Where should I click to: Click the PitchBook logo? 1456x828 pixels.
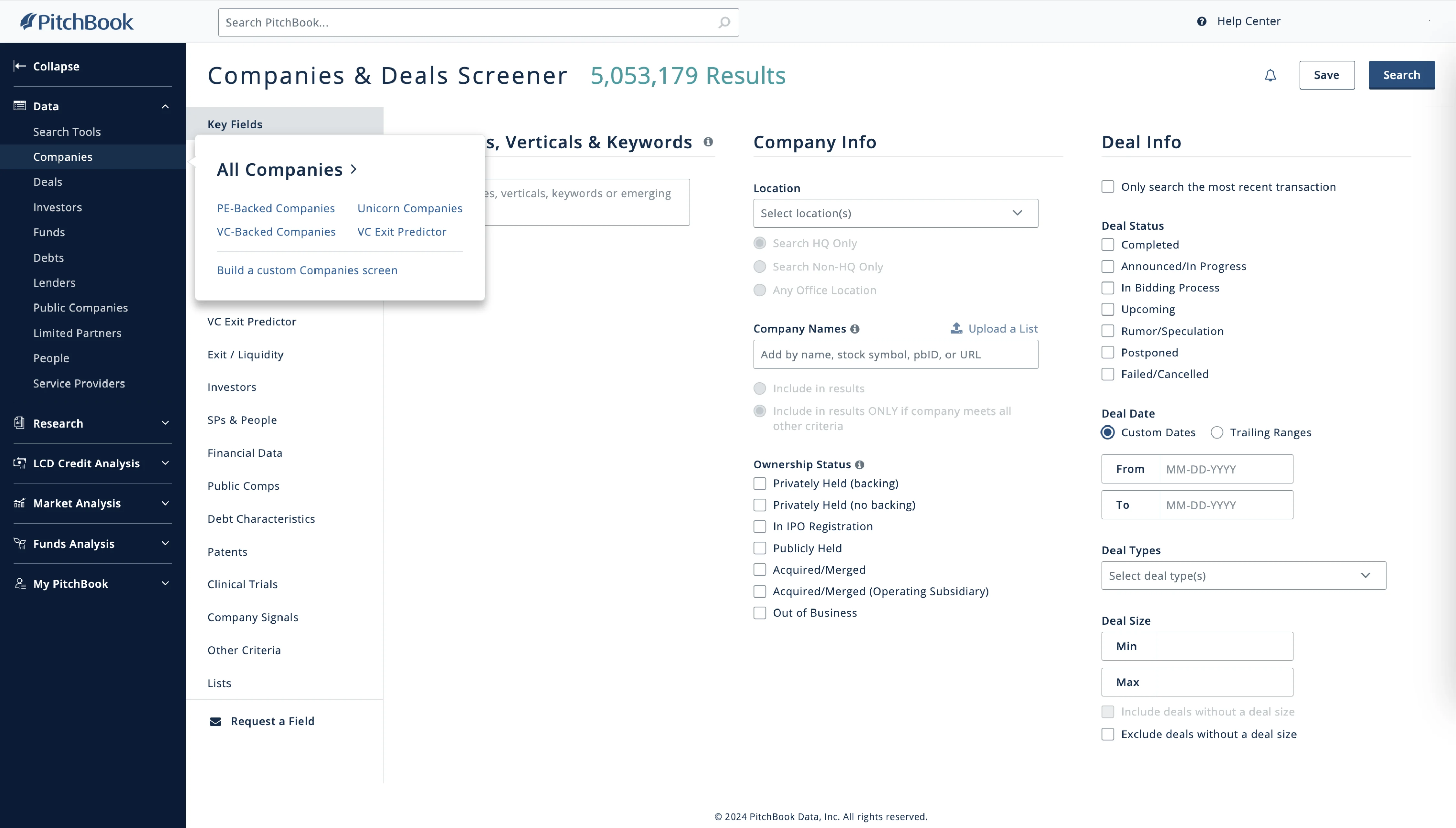pos(77,22)
